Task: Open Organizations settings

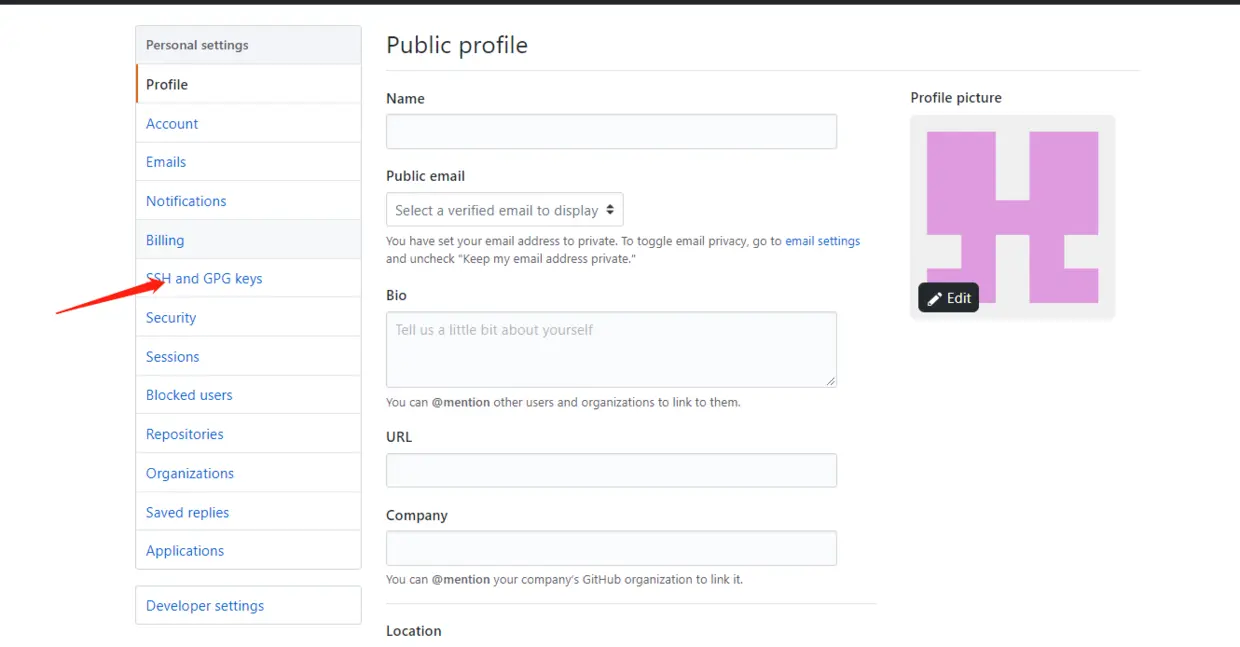Action: [190, 473]
